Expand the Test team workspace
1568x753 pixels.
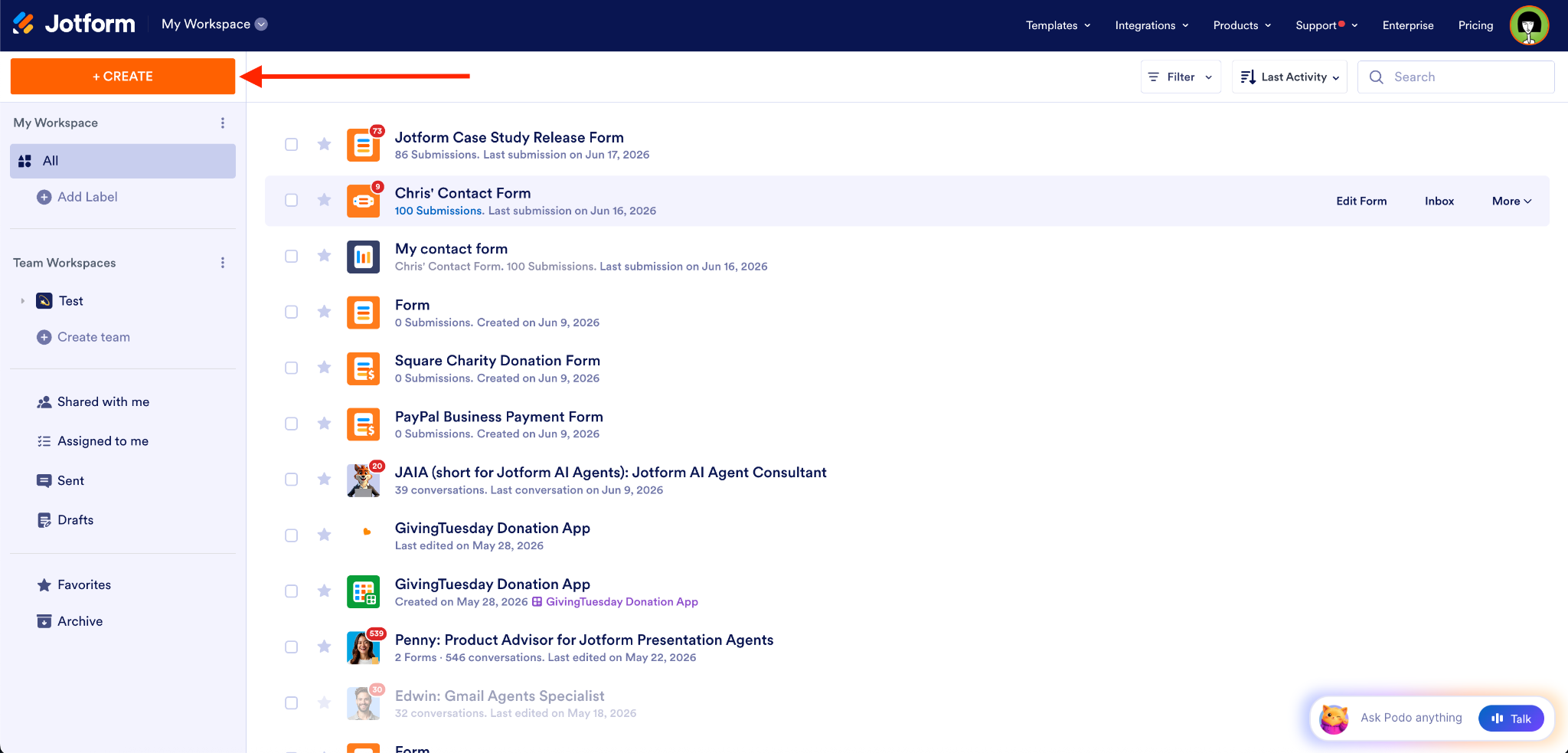[23, 301]
